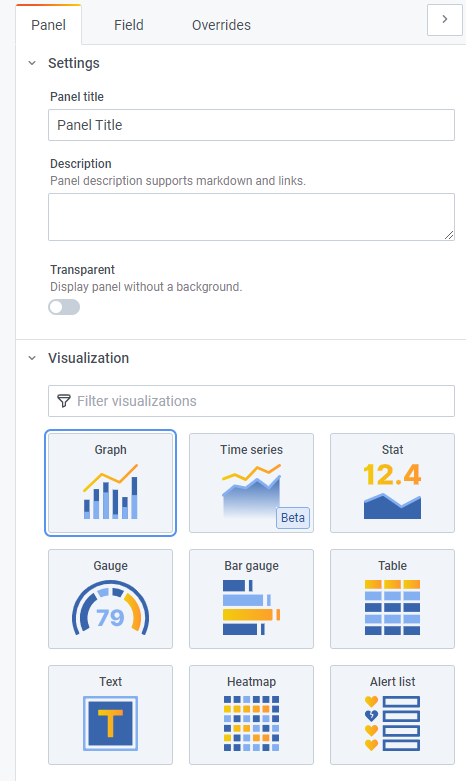Collapse the options pane using arrow button
The image size is (466, 781).
pos(445,19)
